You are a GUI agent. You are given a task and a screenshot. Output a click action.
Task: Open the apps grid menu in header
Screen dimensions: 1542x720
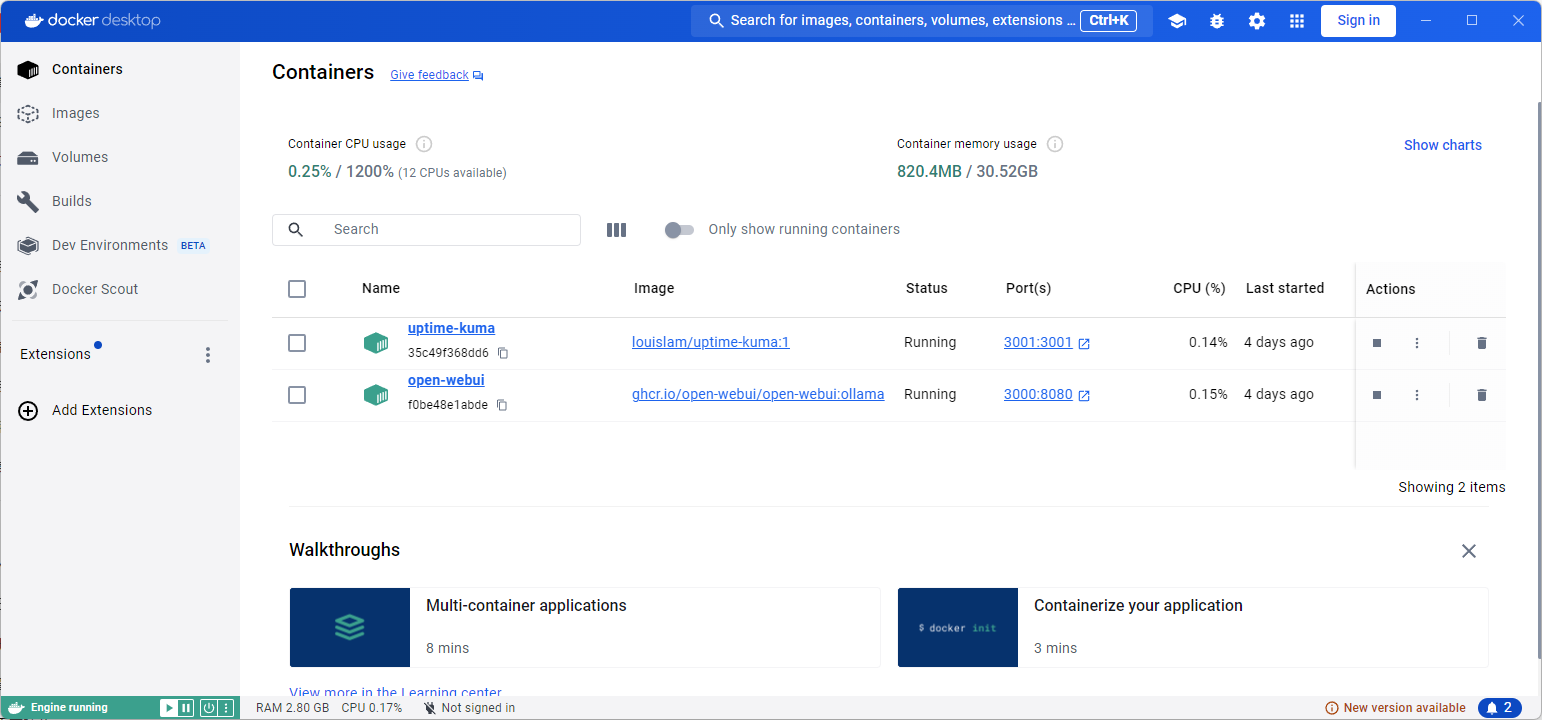[x=1297, y=21]
